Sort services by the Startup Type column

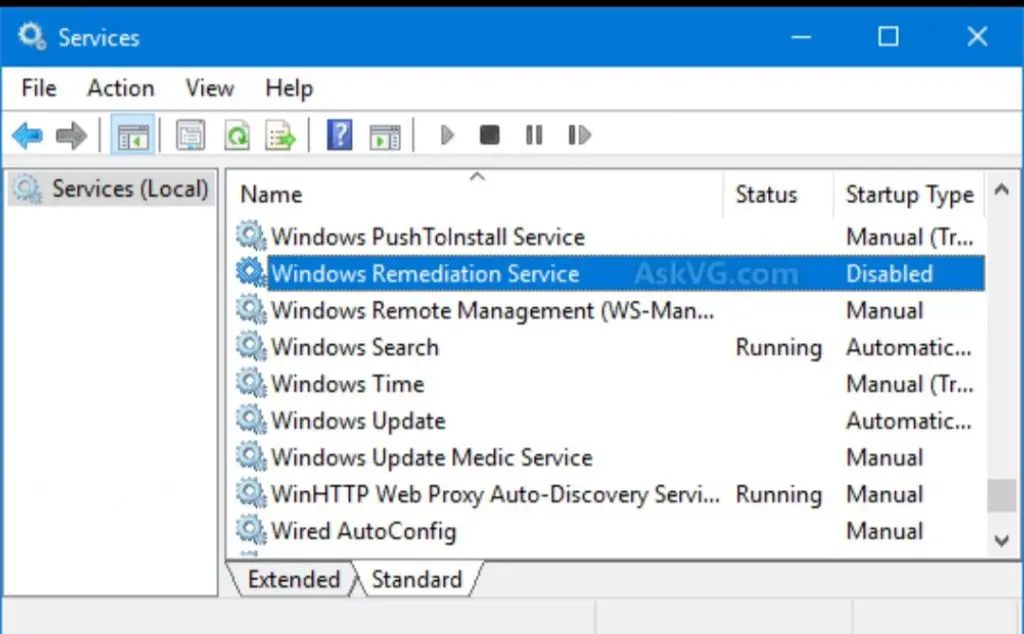908,194
